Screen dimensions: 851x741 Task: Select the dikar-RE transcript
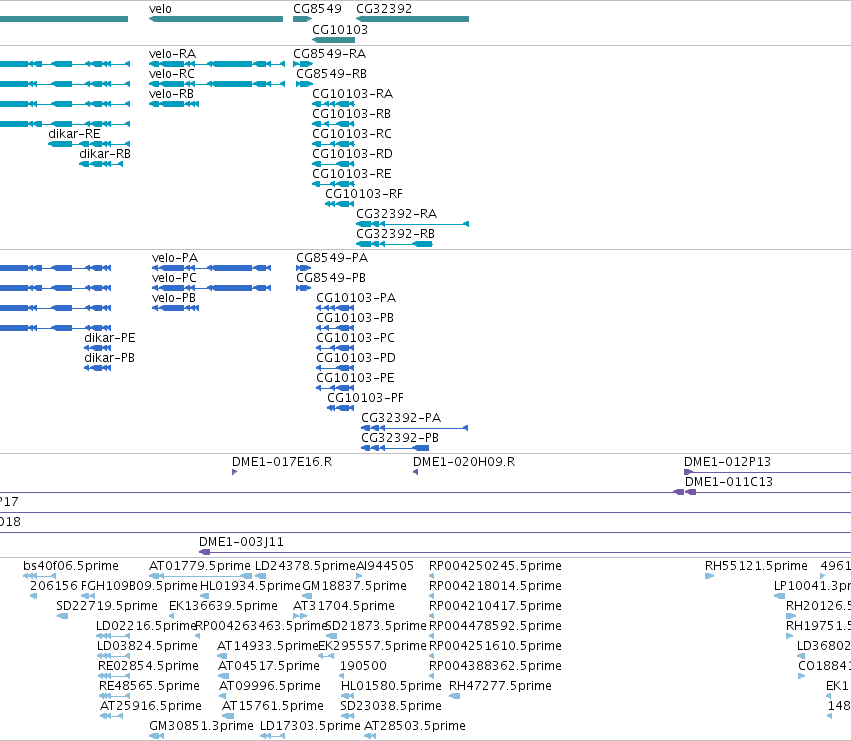click(89, 144)
